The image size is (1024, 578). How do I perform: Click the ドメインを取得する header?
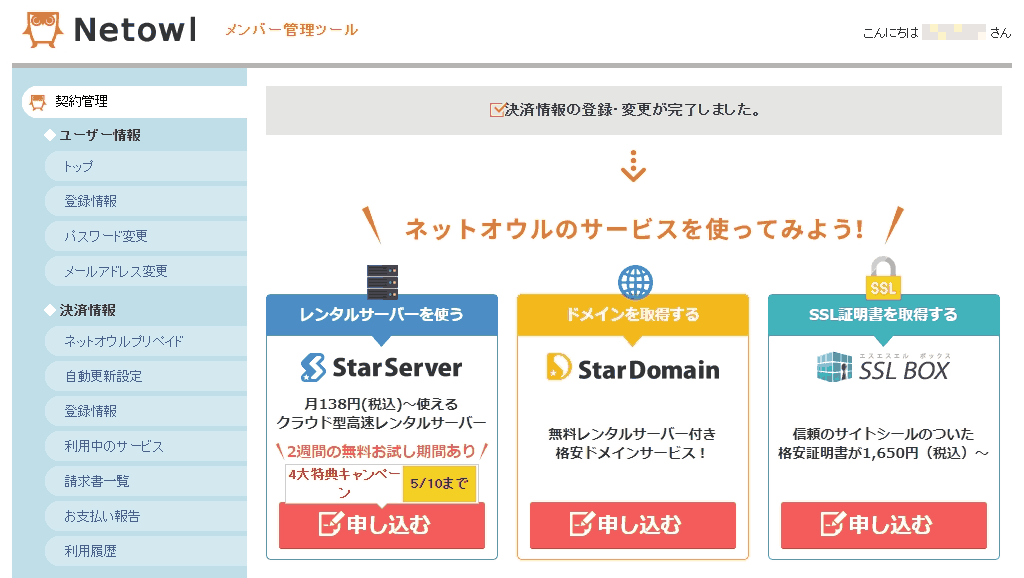click(x=633, y=315)
